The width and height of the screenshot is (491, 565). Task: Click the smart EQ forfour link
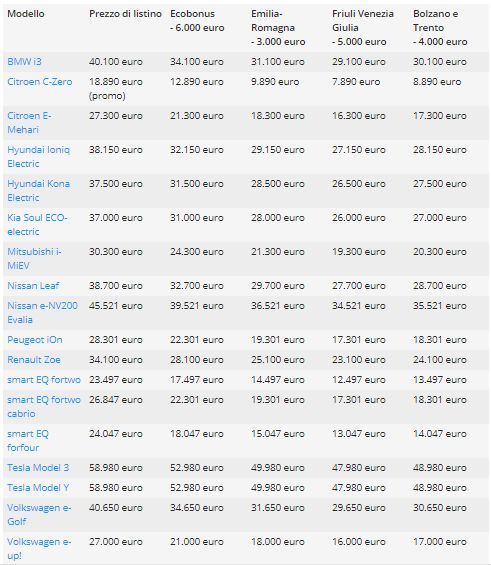tap(28, 441)
